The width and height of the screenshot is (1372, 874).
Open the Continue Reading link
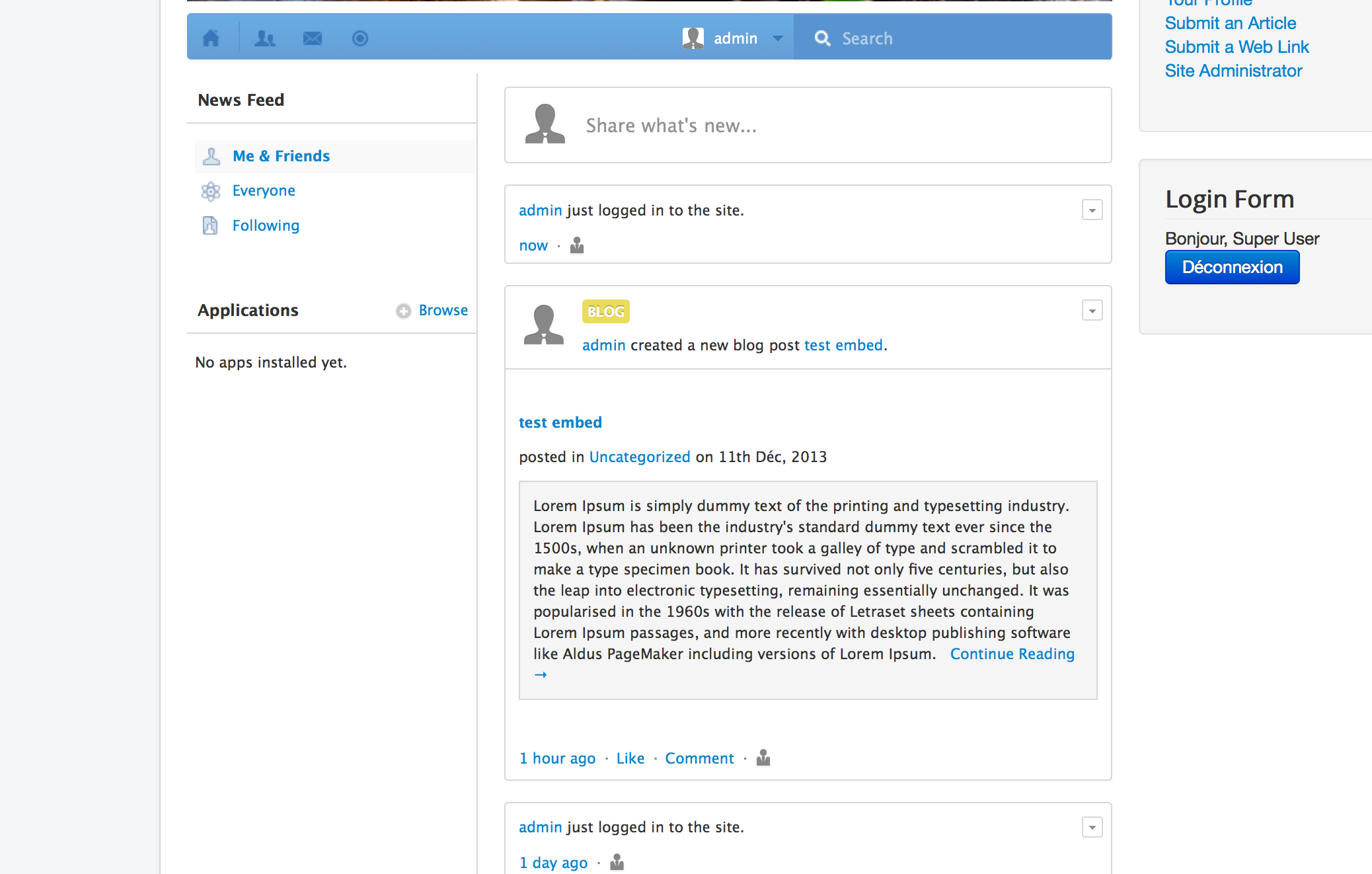coord(1012,654)
